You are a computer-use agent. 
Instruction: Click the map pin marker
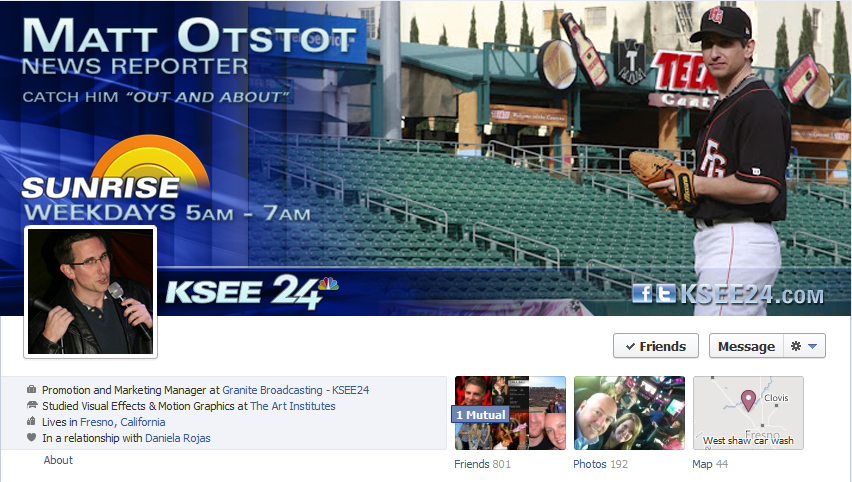point(748,400)
